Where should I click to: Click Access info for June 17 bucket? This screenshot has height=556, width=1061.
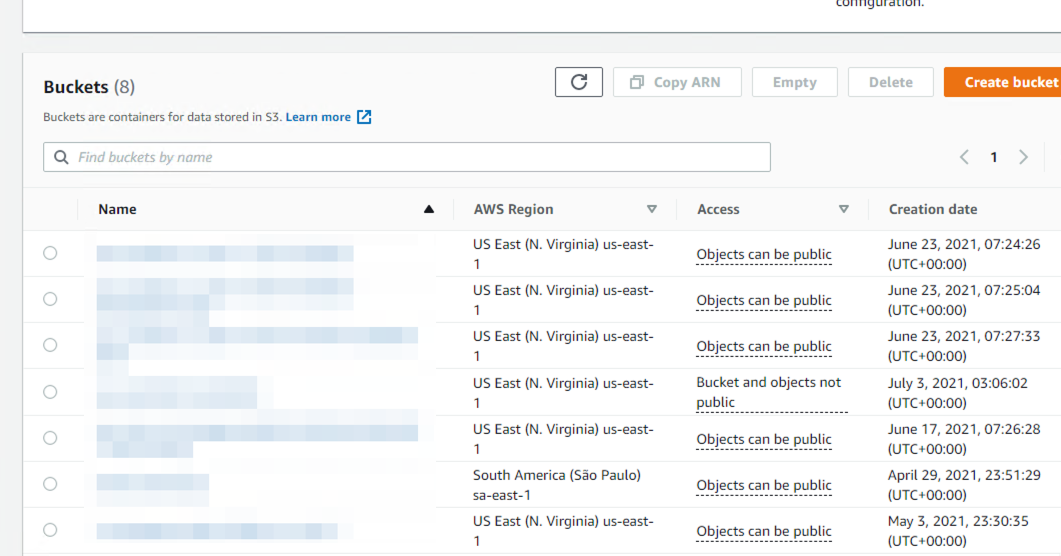pos(764,440)
